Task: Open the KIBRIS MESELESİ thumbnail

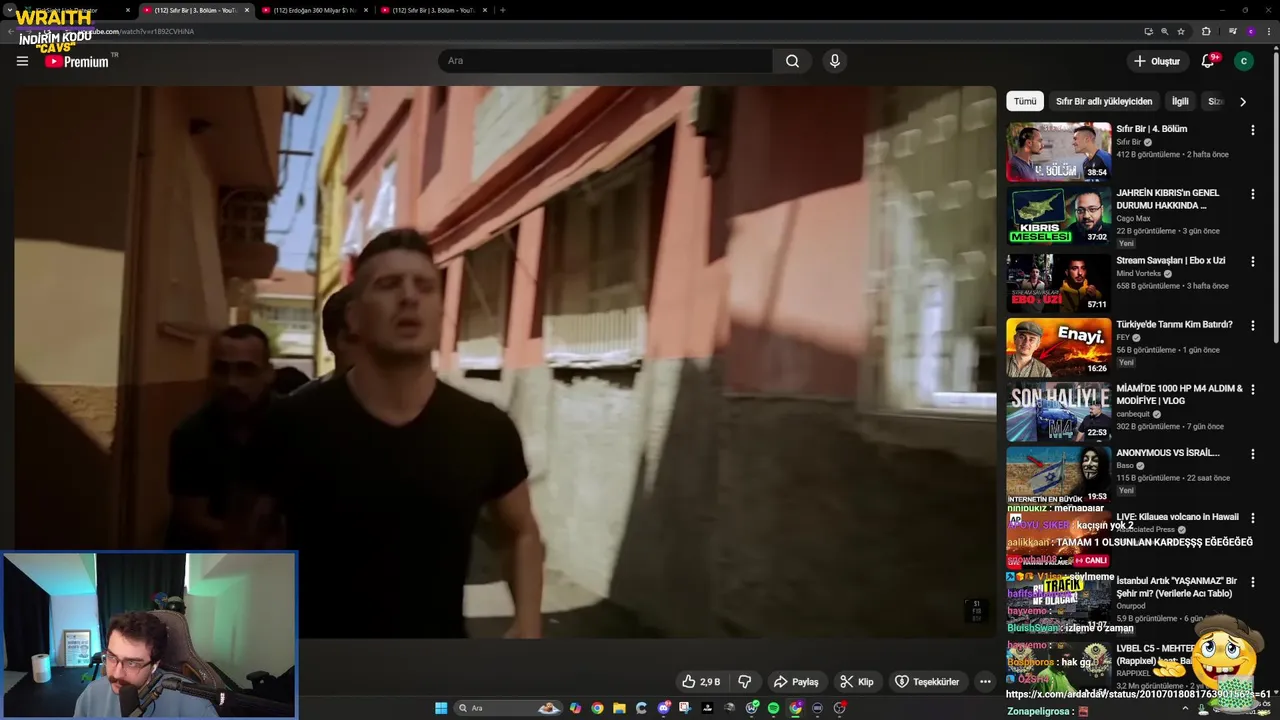Action: (x=1058, y=216)
